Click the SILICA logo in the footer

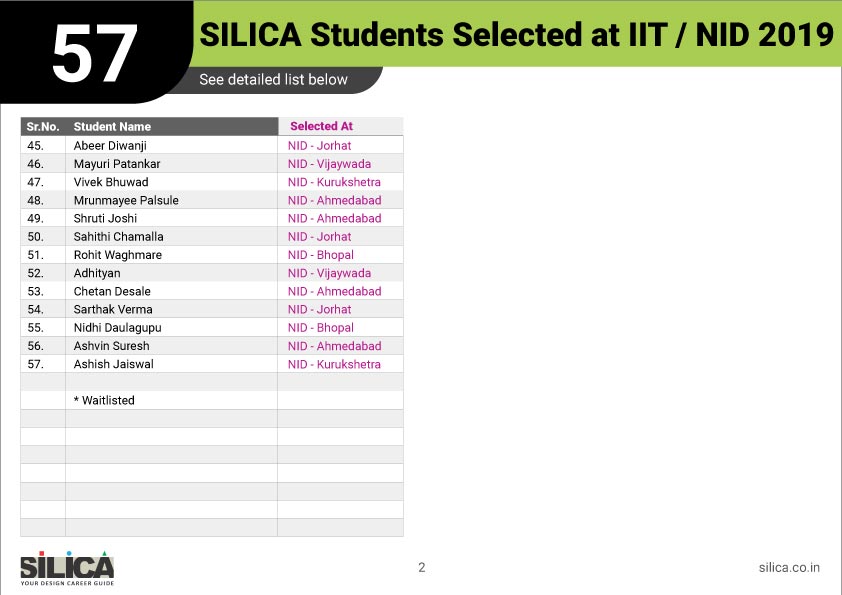click(x=67, y=566)
